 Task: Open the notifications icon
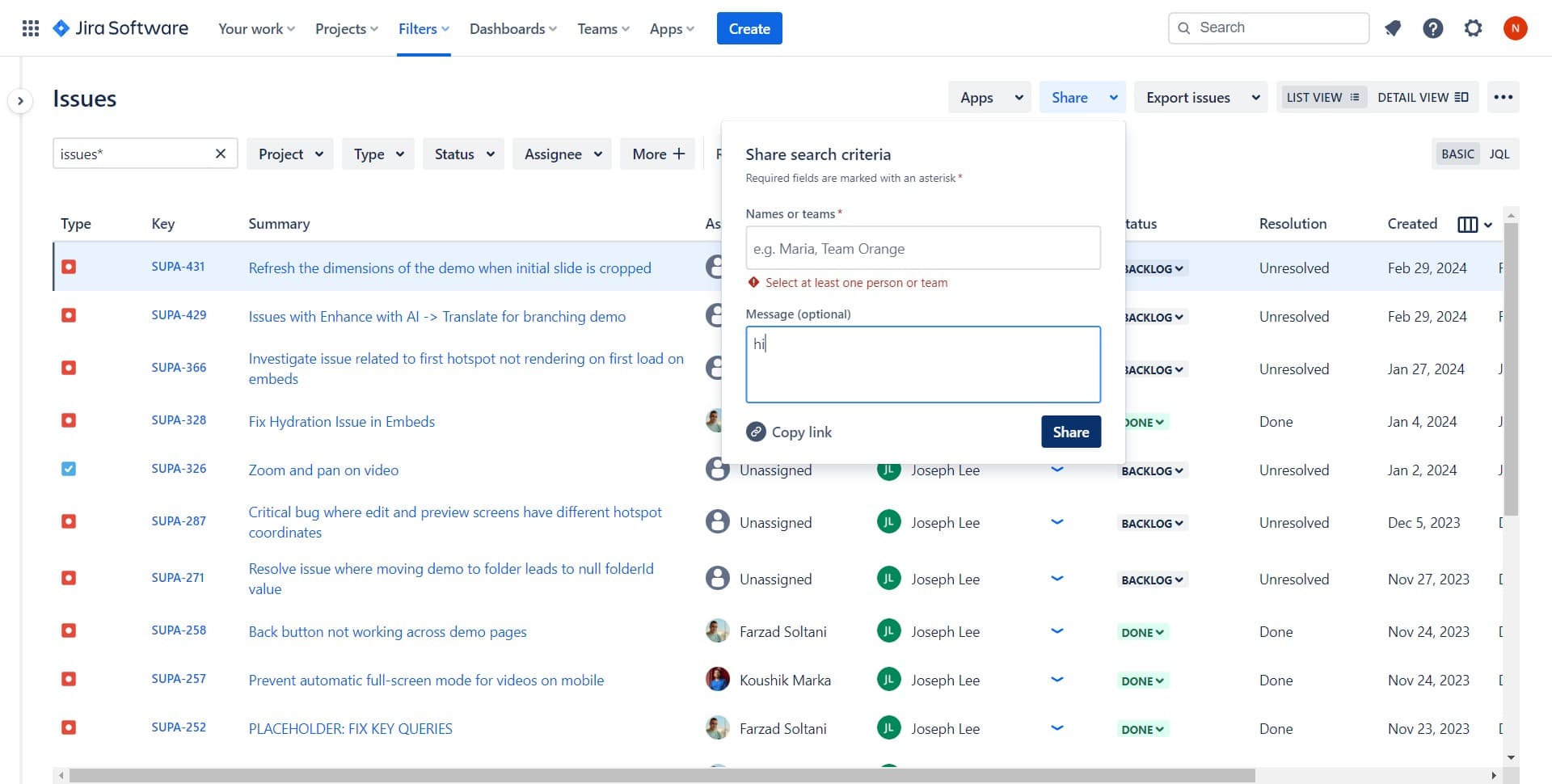[1392, 29]
